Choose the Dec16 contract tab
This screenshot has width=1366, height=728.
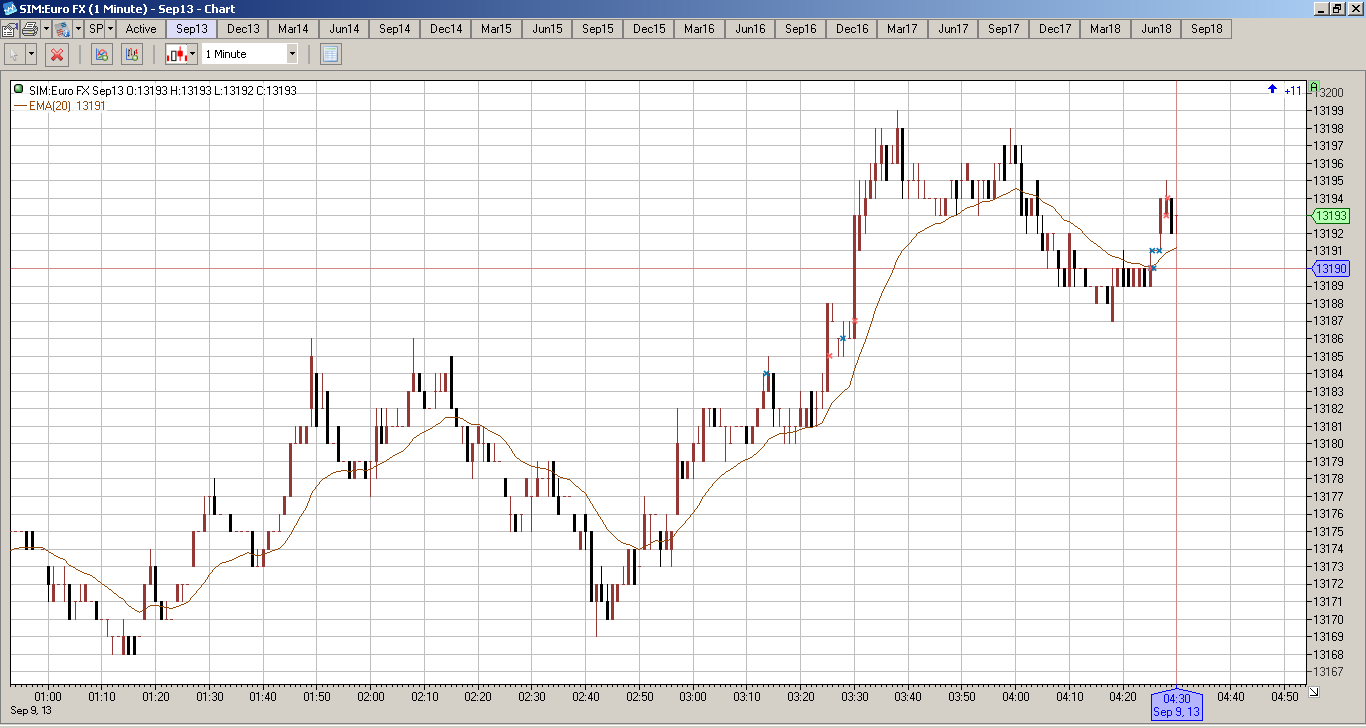(852, 29)
